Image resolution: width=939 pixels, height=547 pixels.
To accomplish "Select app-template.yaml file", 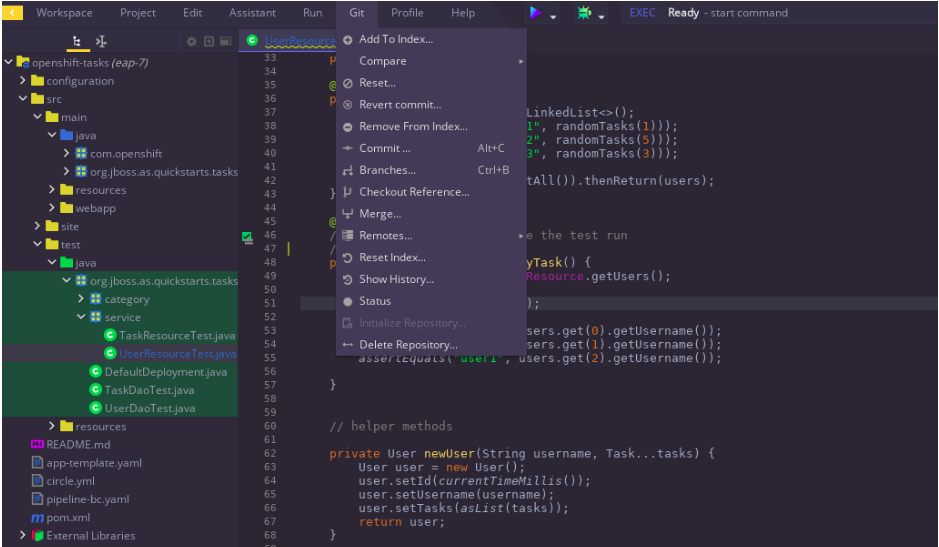I will 94,463.
